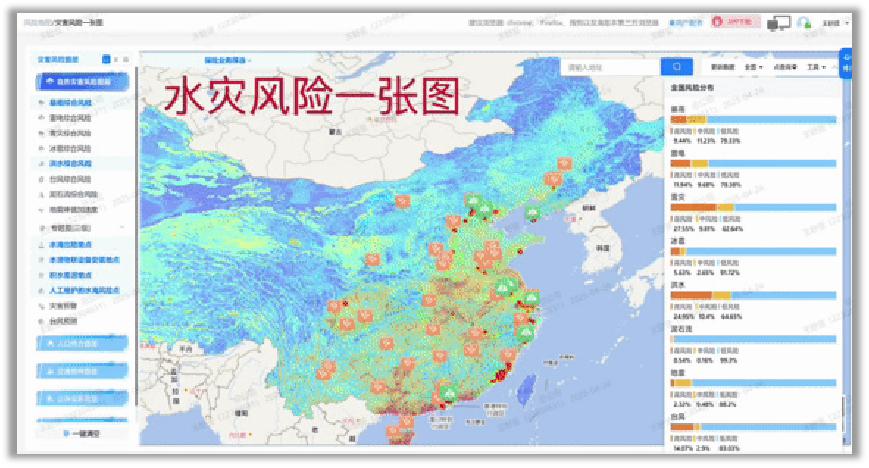869x468 pixels.
Task: Click the 雷电 risk distribution bar
Action: [753, 164]
